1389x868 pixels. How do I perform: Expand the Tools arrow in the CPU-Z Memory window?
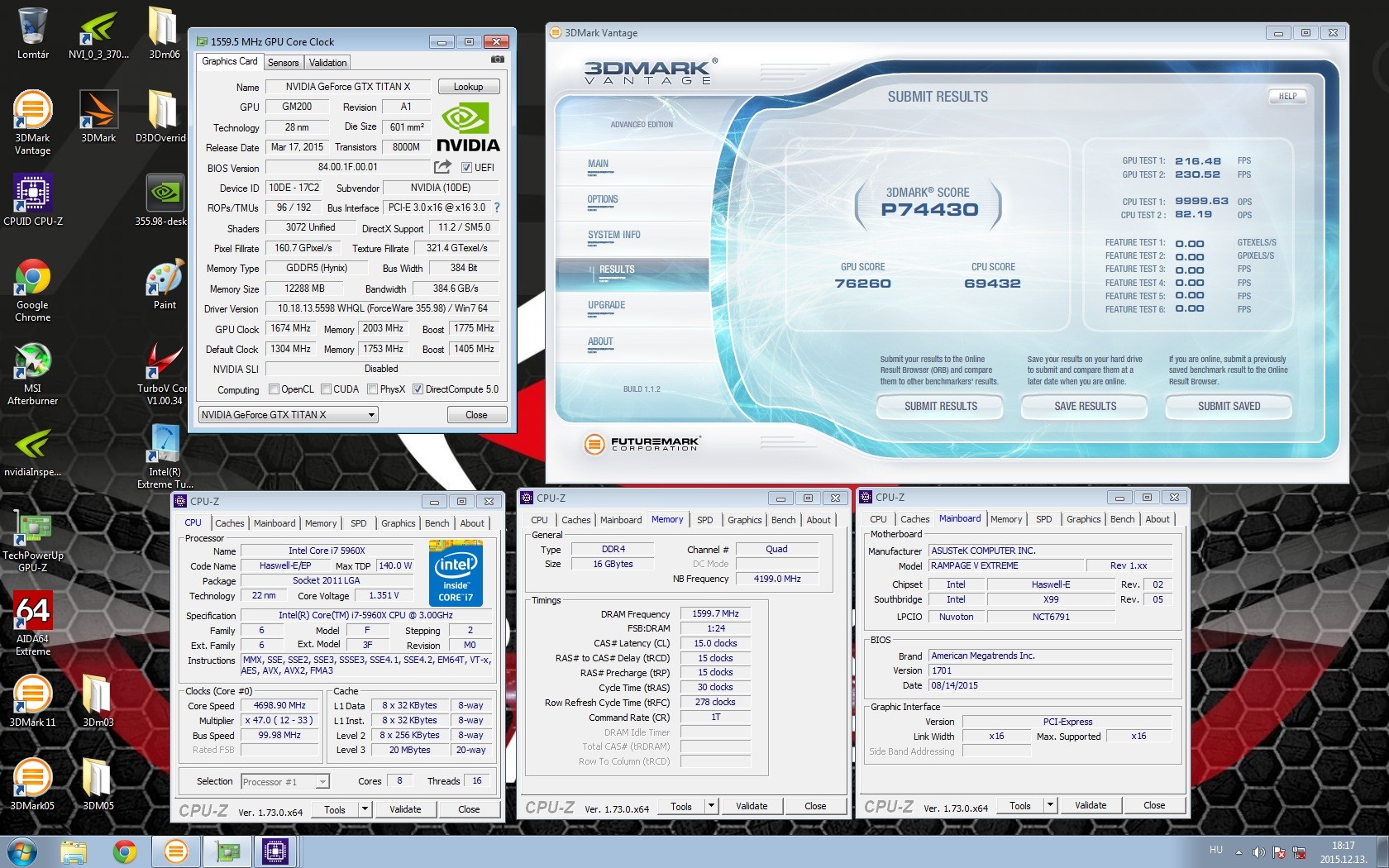point(711,806)
